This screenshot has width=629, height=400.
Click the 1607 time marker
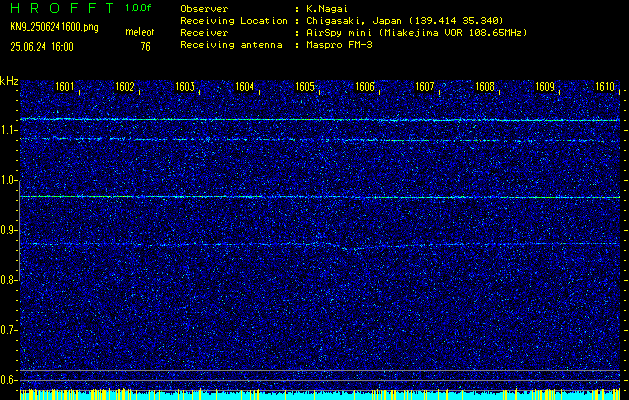(x=425, y=87)
